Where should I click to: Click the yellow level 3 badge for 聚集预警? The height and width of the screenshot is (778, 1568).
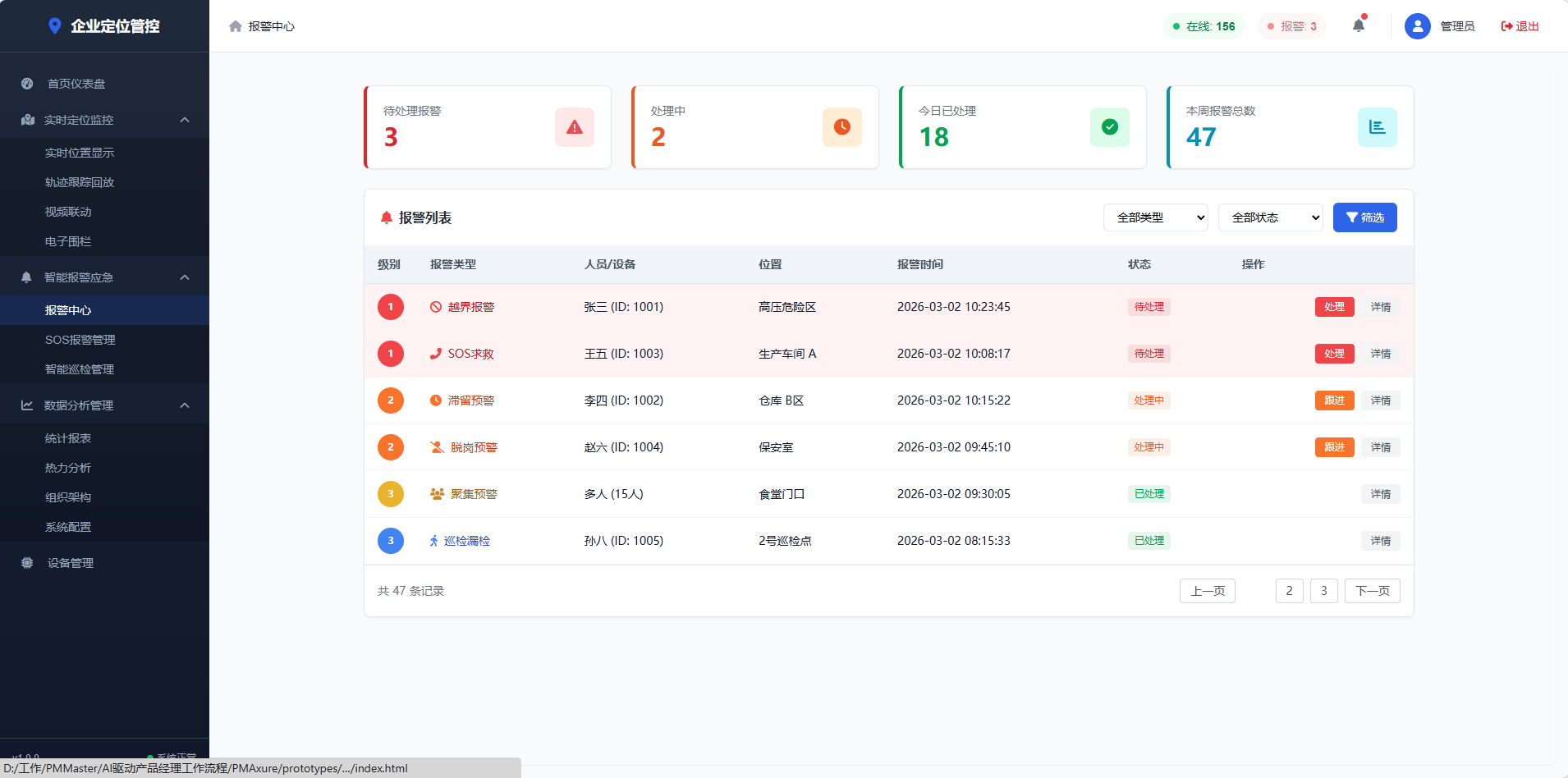coord(391,494)
